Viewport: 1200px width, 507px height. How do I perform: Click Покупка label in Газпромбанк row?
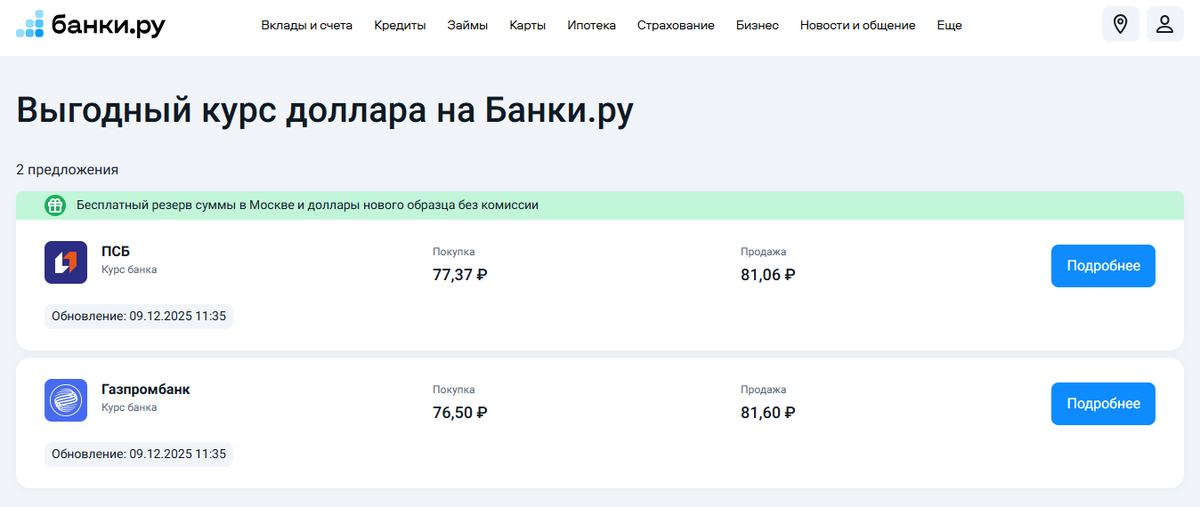click(454, 390)
